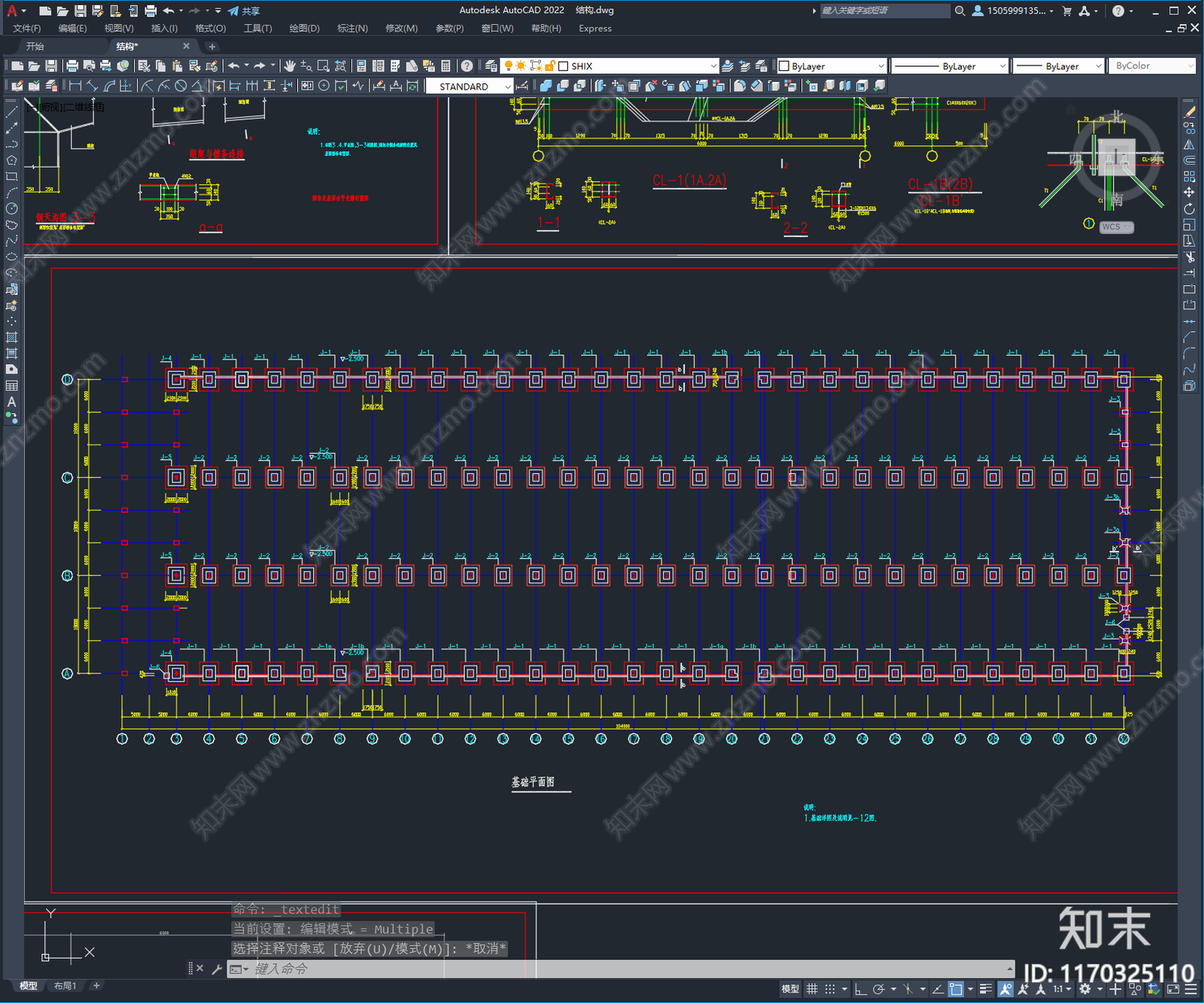Open the QuickCalc calculator icon
This screenshot has height=1003, width=1204.
[x=445, y=66]
